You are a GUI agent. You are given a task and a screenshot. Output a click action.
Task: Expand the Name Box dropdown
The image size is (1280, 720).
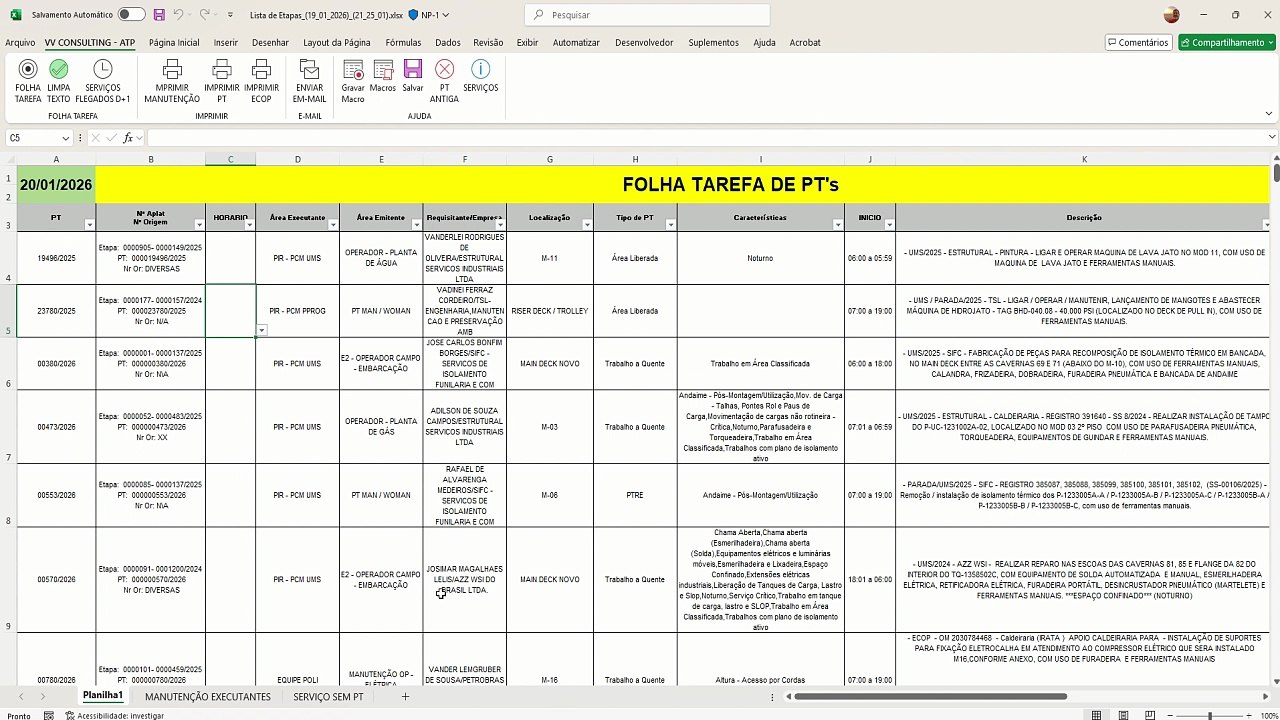pos(65,138)
